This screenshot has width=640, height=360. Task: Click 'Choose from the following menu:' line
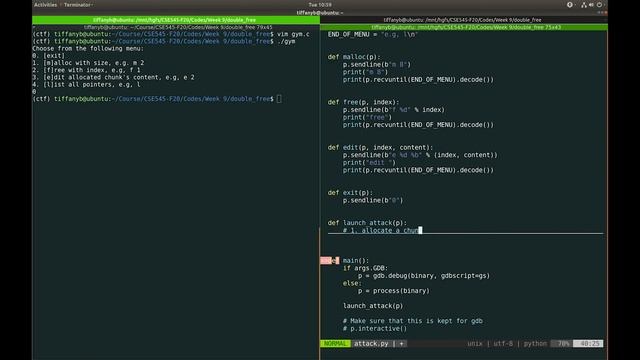88,49
